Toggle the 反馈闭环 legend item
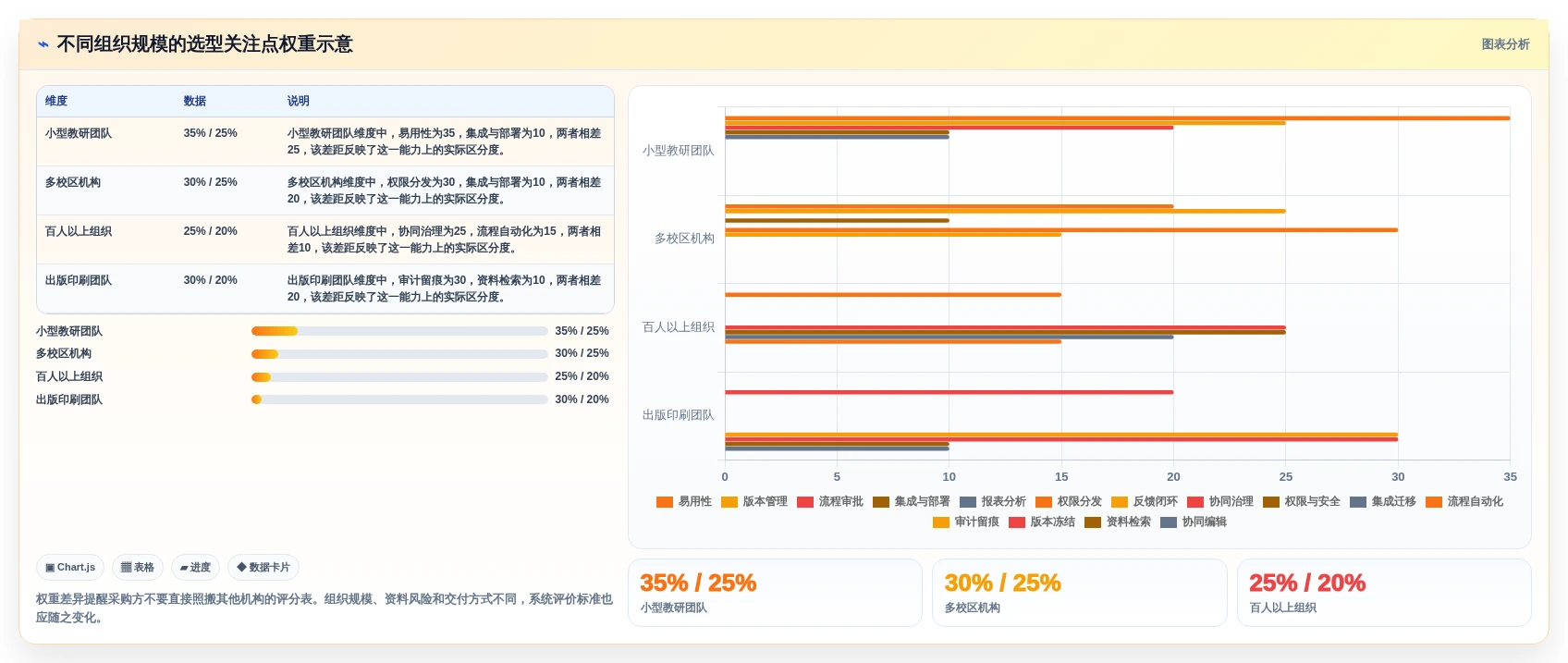Image resolution: width=1568 pixels, height=663 pixels. coord(1145,501)
